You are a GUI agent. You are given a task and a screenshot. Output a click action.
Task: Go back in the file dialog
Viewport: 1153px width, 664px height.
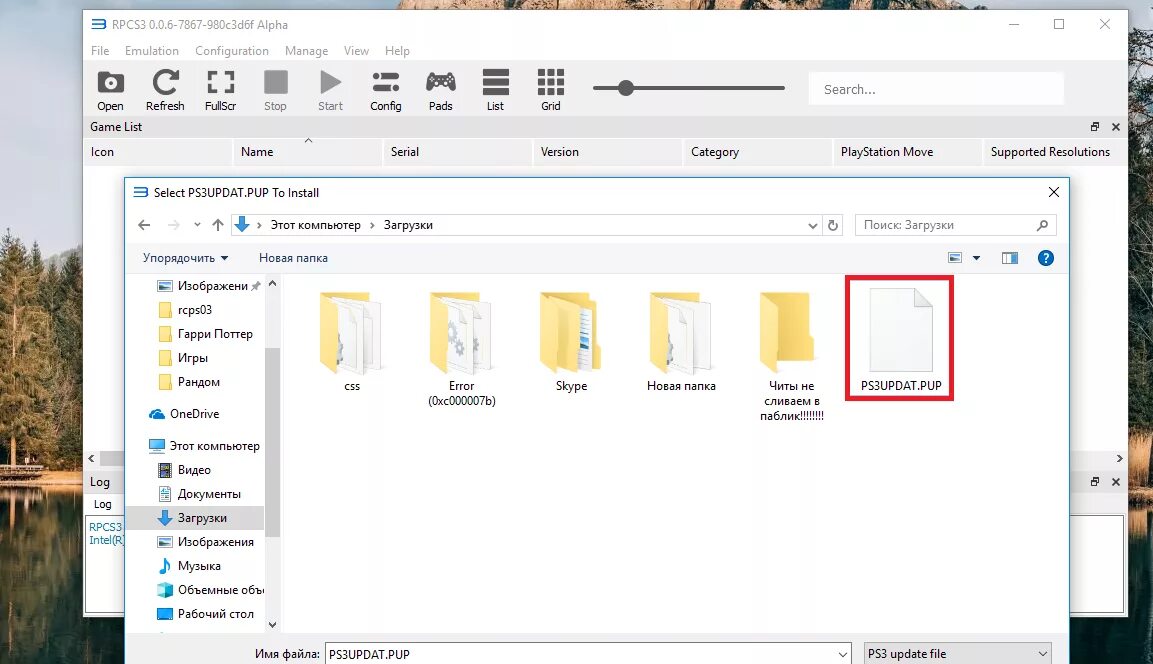coord(144,225)
